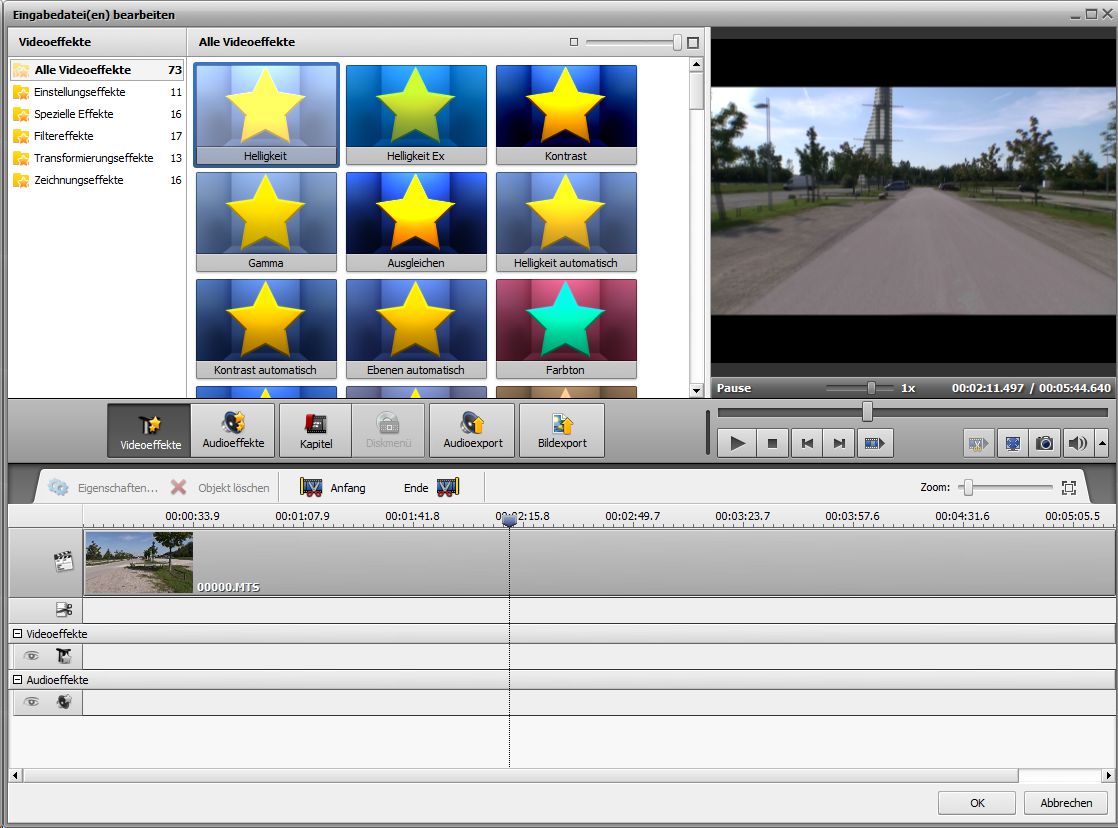Open the Kapitel editor
Screen dimensions: 1118x828
point(315,430)
